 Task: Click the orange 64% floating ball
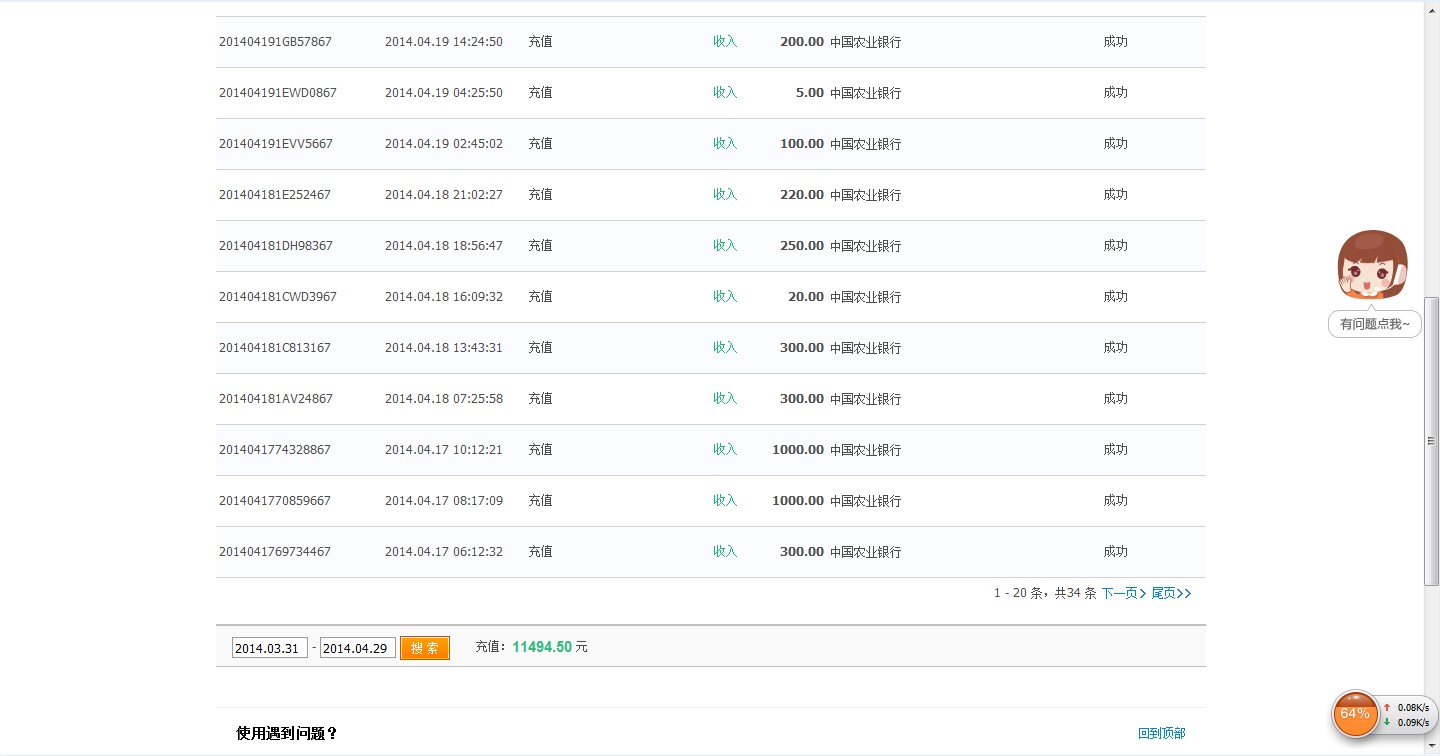tap(1355, 714)
